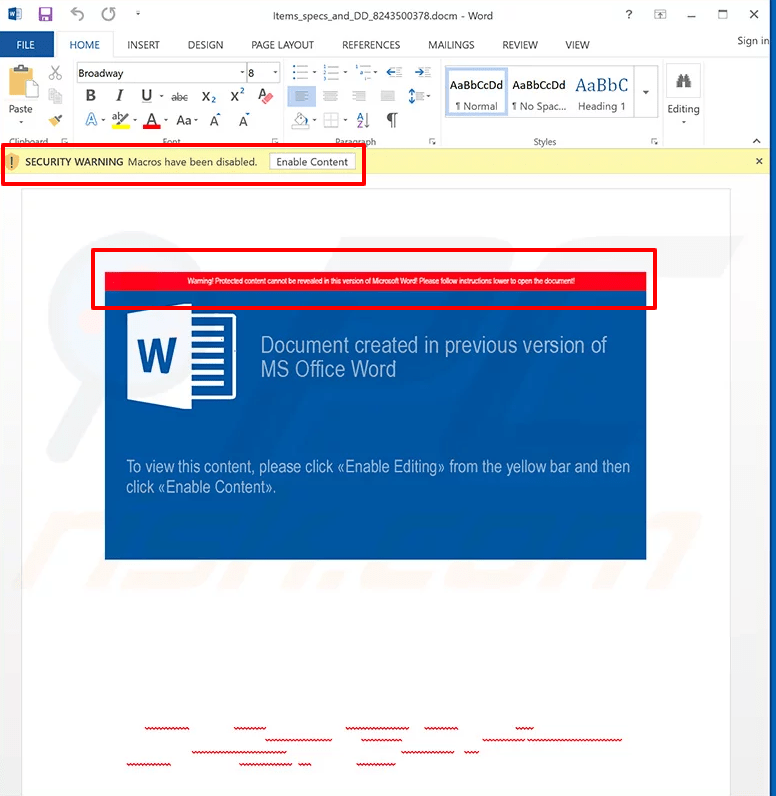Toggle justify alignment
776x796 pixels.
tap(388, 96)
